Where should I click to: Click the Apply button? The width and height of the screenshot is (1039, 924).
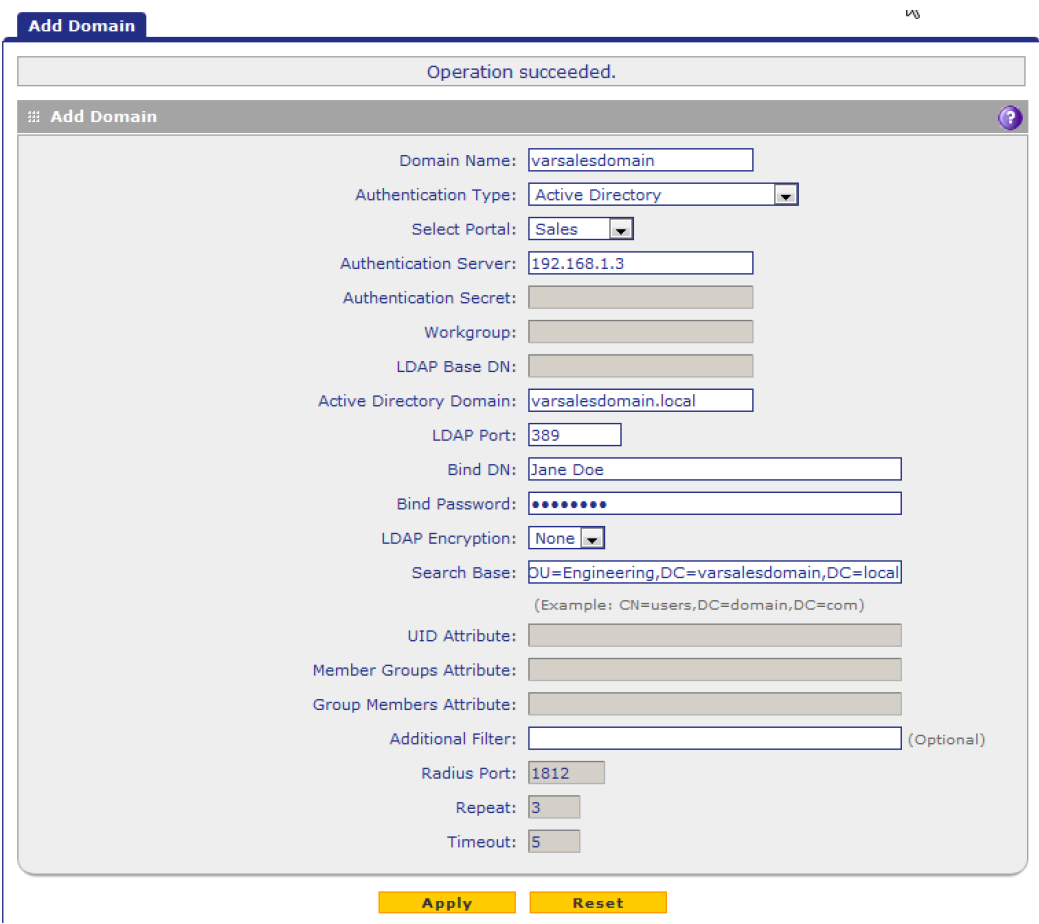coord(447,903)
